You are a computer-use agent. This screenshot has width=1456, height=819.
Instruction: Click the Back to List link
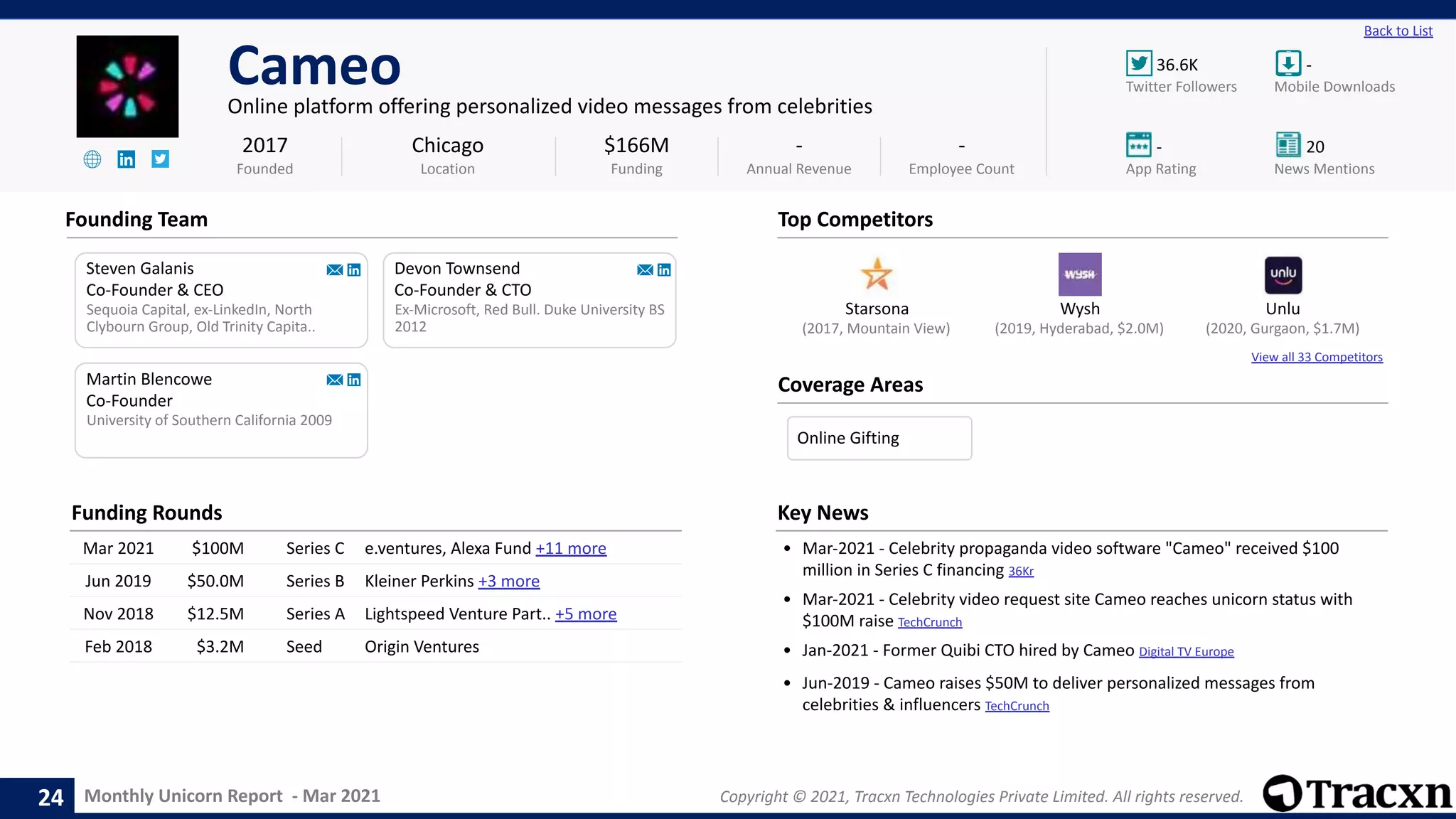tap(1398, 31)
